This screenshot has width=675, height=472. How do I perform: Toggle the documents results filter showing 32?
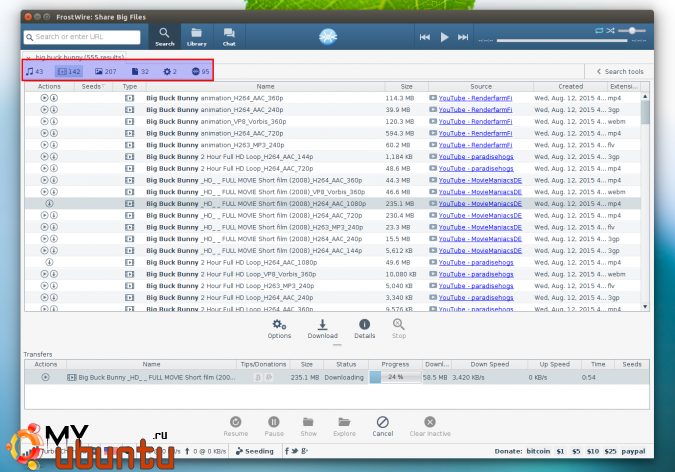tap(140, 71)
